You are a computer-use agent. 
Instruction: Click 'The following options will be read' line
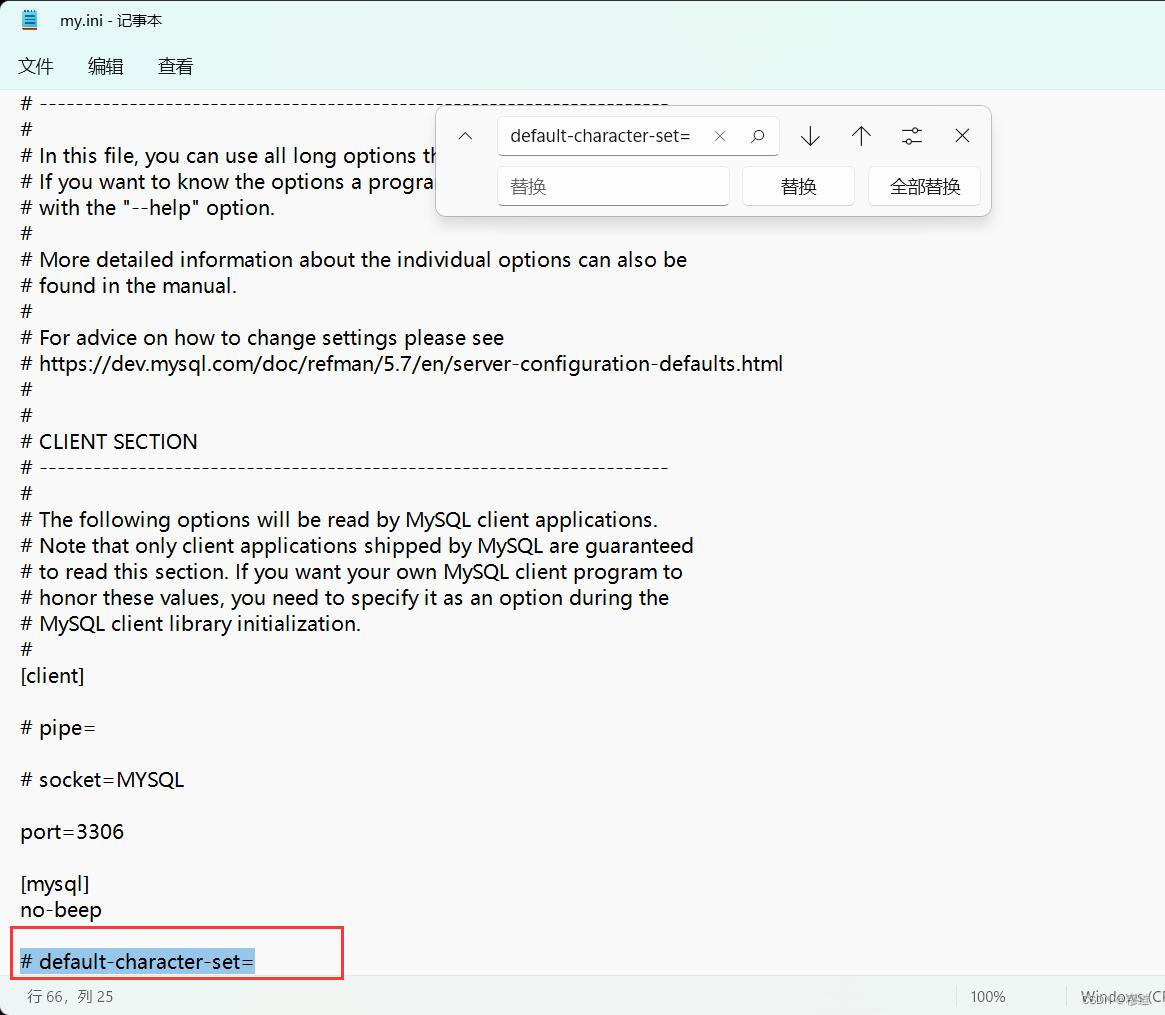(339, 519)
